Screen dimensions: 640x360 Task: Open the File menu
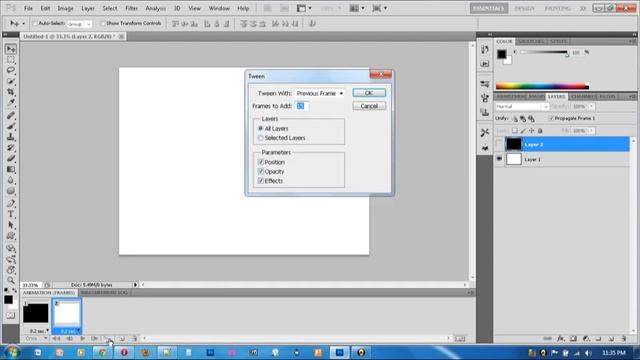[x=28, y=8]
